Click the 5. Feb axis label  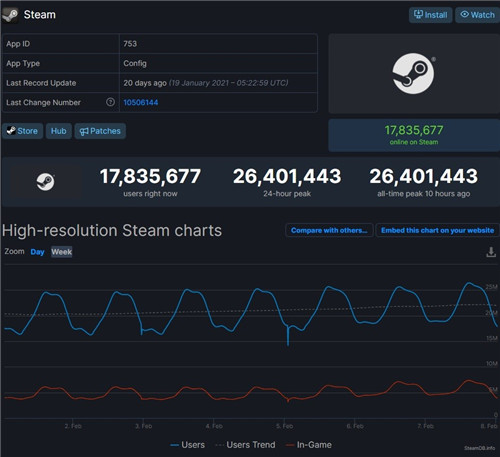284,426
